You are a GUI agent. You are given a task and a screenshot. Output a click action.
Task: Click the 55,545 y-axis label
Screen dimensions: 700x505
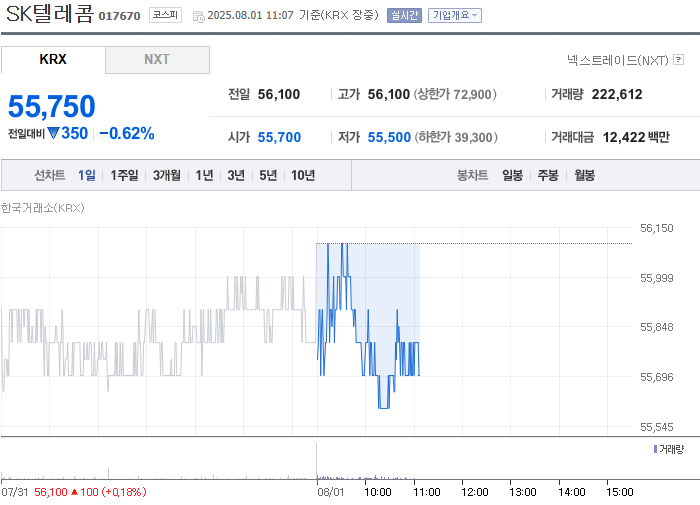tap(656, 427)
